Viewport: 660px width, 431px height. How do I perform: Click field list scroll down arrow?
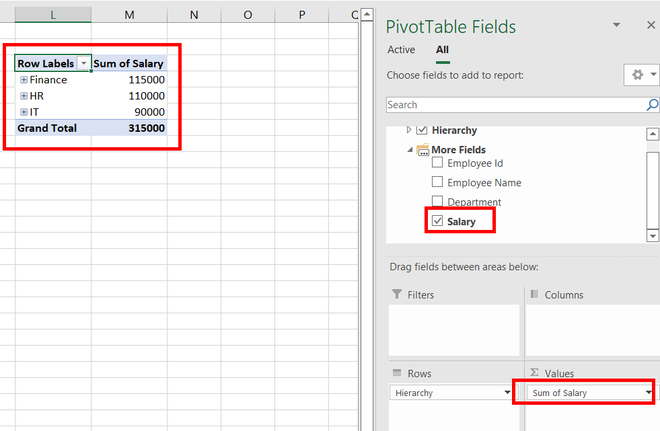[x=652, y=236]
